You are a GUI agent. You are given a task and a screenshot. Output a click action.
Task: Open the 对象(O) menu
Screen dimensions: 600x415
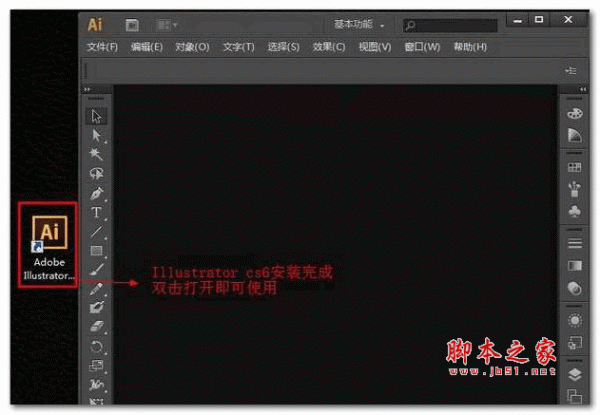192,47
